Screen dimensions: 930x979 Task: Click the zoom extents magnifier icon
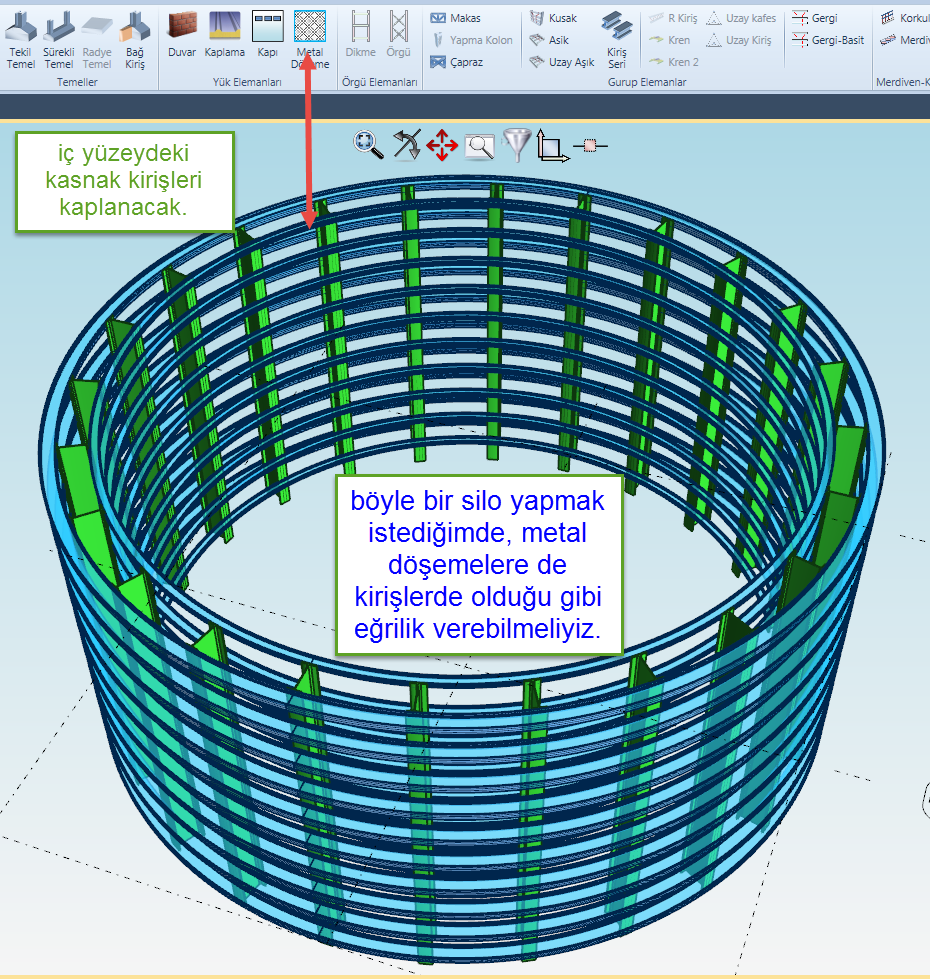pyautogui.click(x=368, y=145)
